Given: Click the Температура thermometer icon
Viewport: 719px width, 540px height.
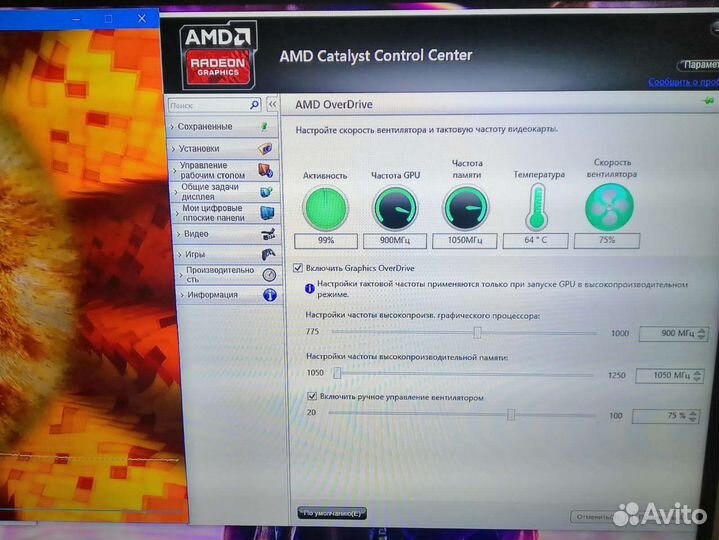Looking at the screenshot, I should 537,207.
